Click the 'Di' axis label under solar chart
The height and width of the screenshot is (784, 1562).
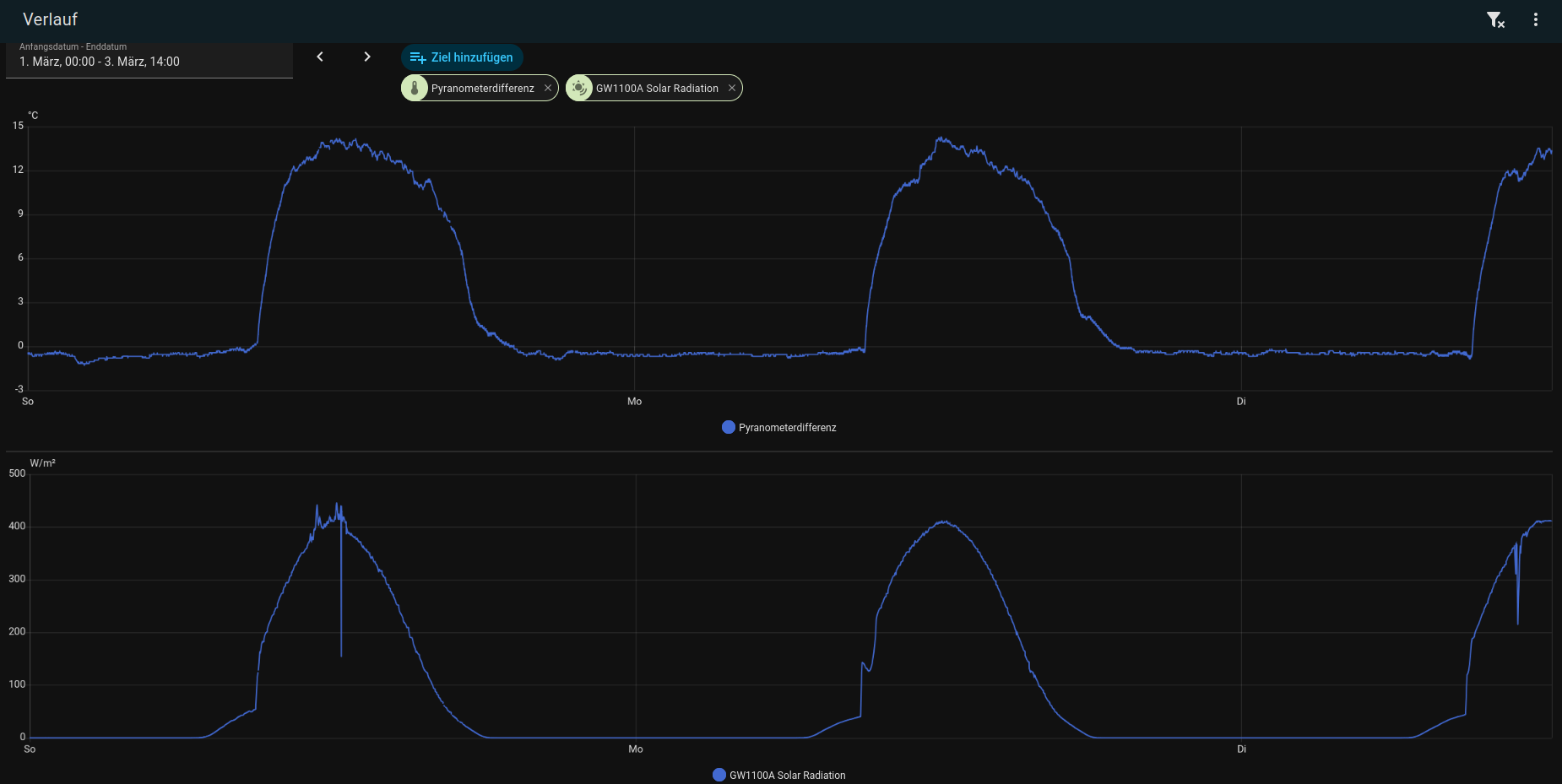(1241, 749)
